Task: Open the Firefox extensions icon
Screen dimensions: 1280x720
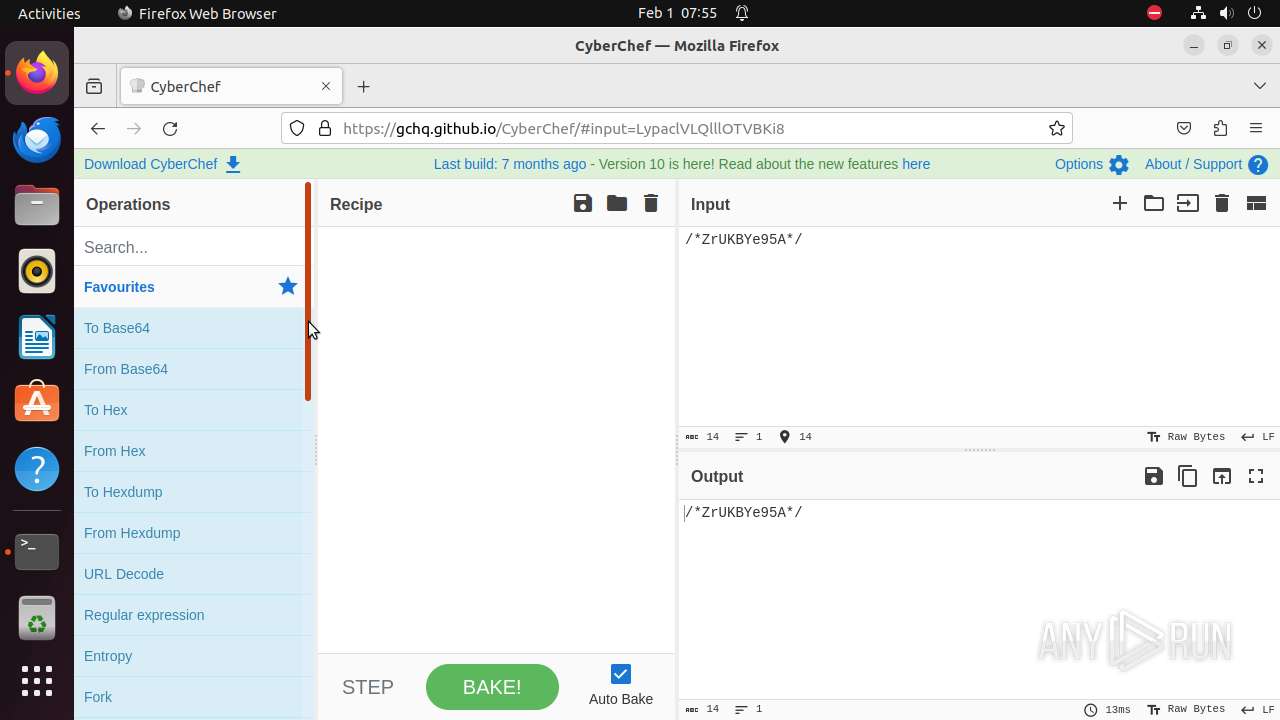Action: (x=1220, y=128)
